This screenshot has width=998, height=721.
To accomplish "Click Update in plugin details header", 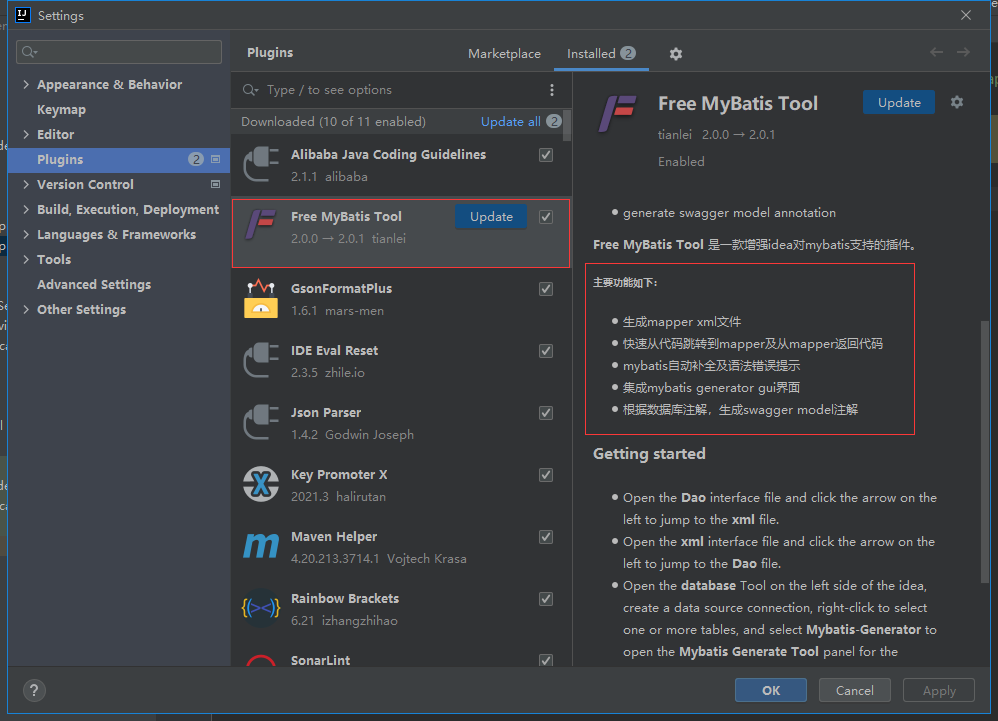I will point(899,102).
